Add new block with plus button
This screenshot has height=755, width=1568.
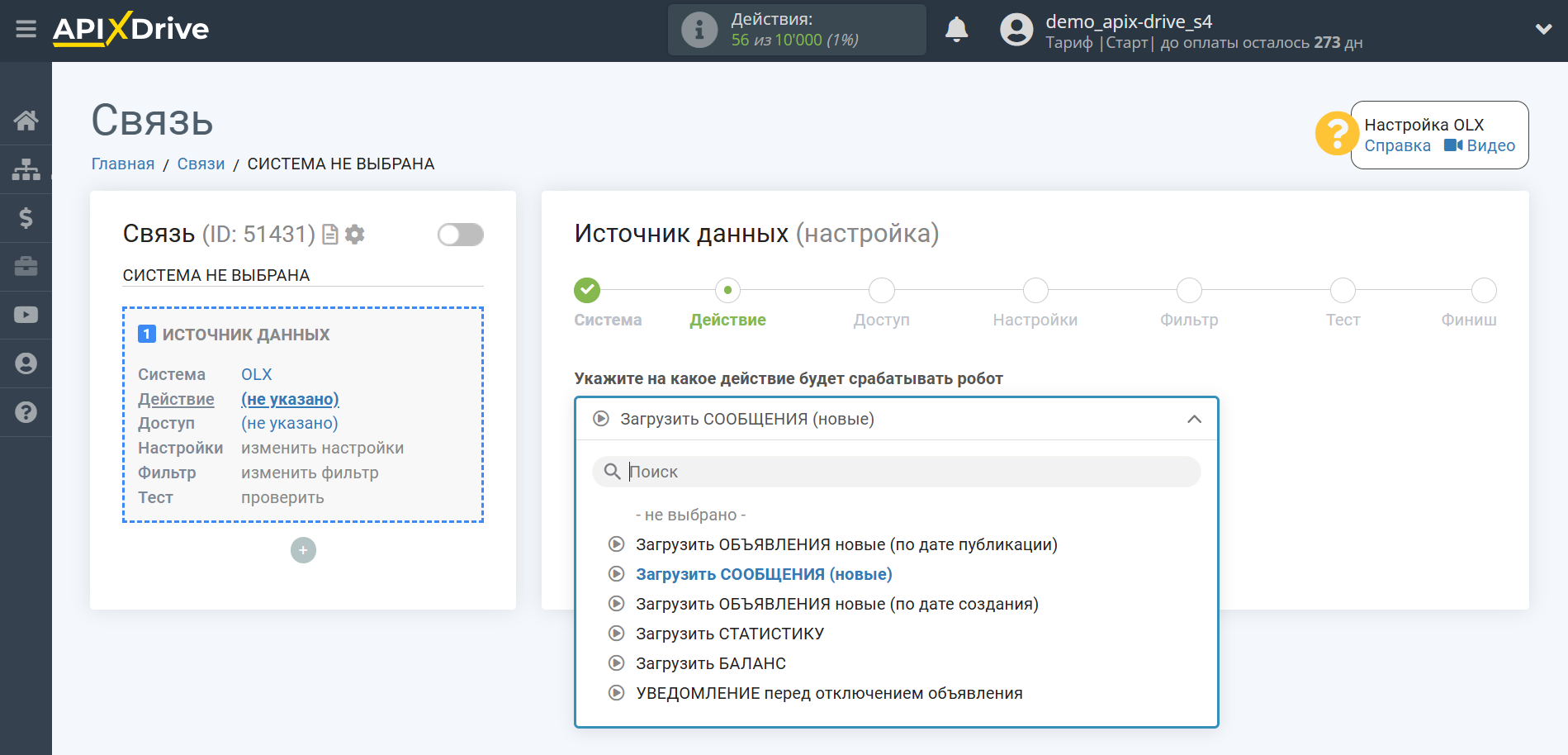(303, 550)
